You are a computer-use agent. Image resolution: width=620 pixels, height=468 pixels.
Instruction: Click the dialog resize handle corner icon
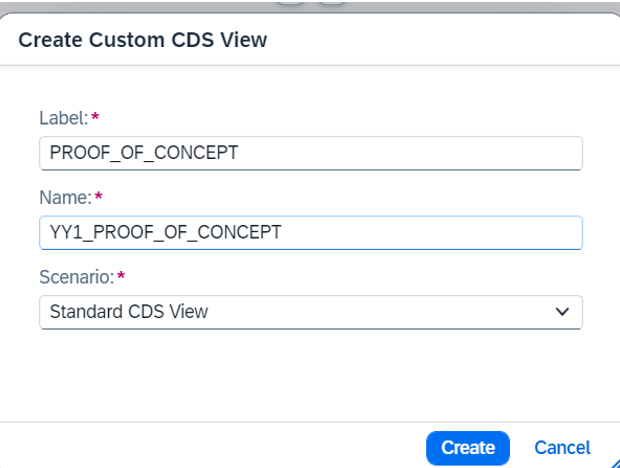pos(614,463)
